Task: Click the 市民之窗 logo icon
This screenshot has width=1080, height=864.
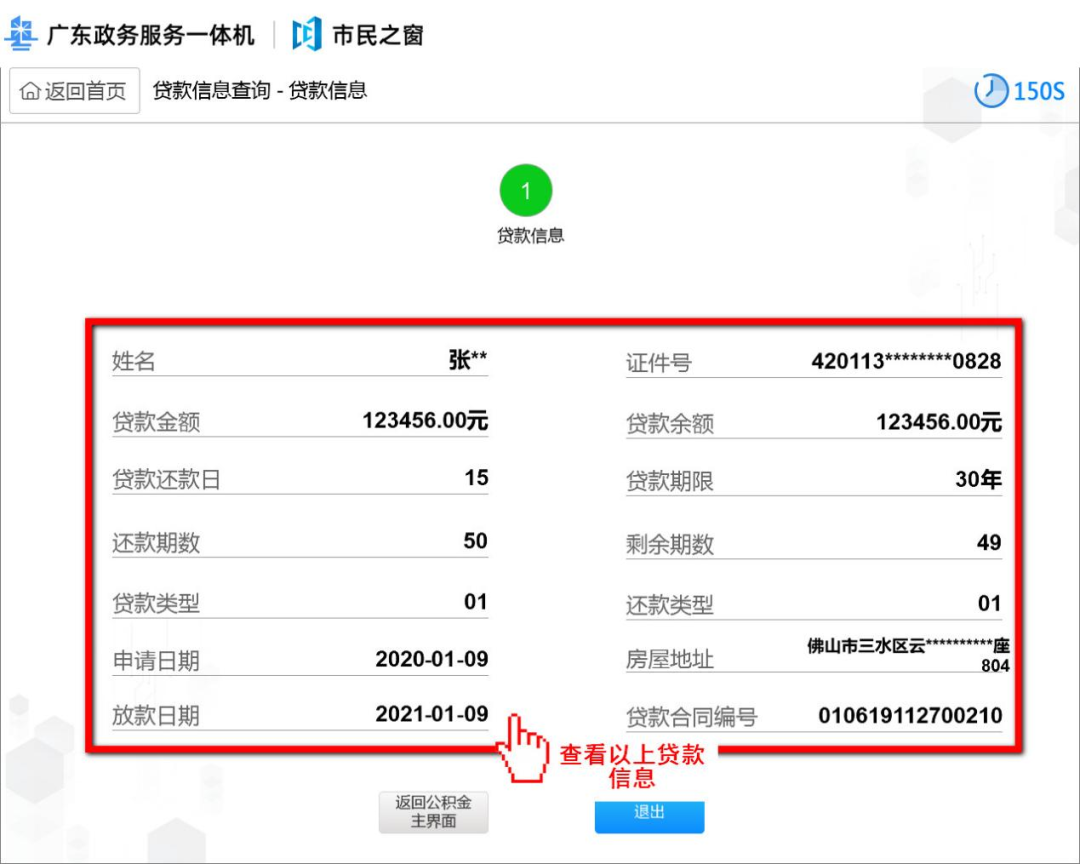Action: (x=307, y=34)
